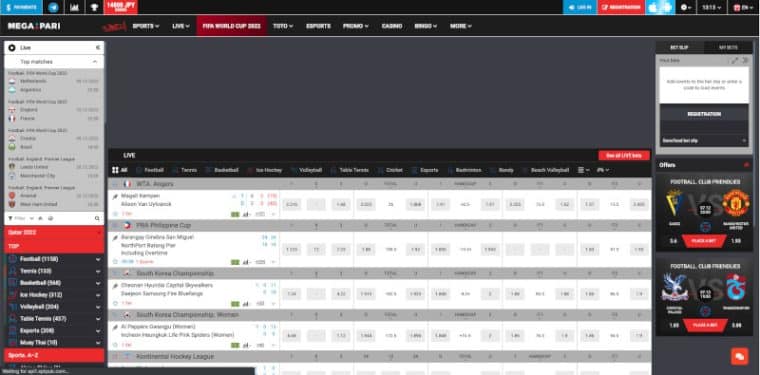760x375 pixels.
Task: Open the Toto menu
Action: click(283, 26)
